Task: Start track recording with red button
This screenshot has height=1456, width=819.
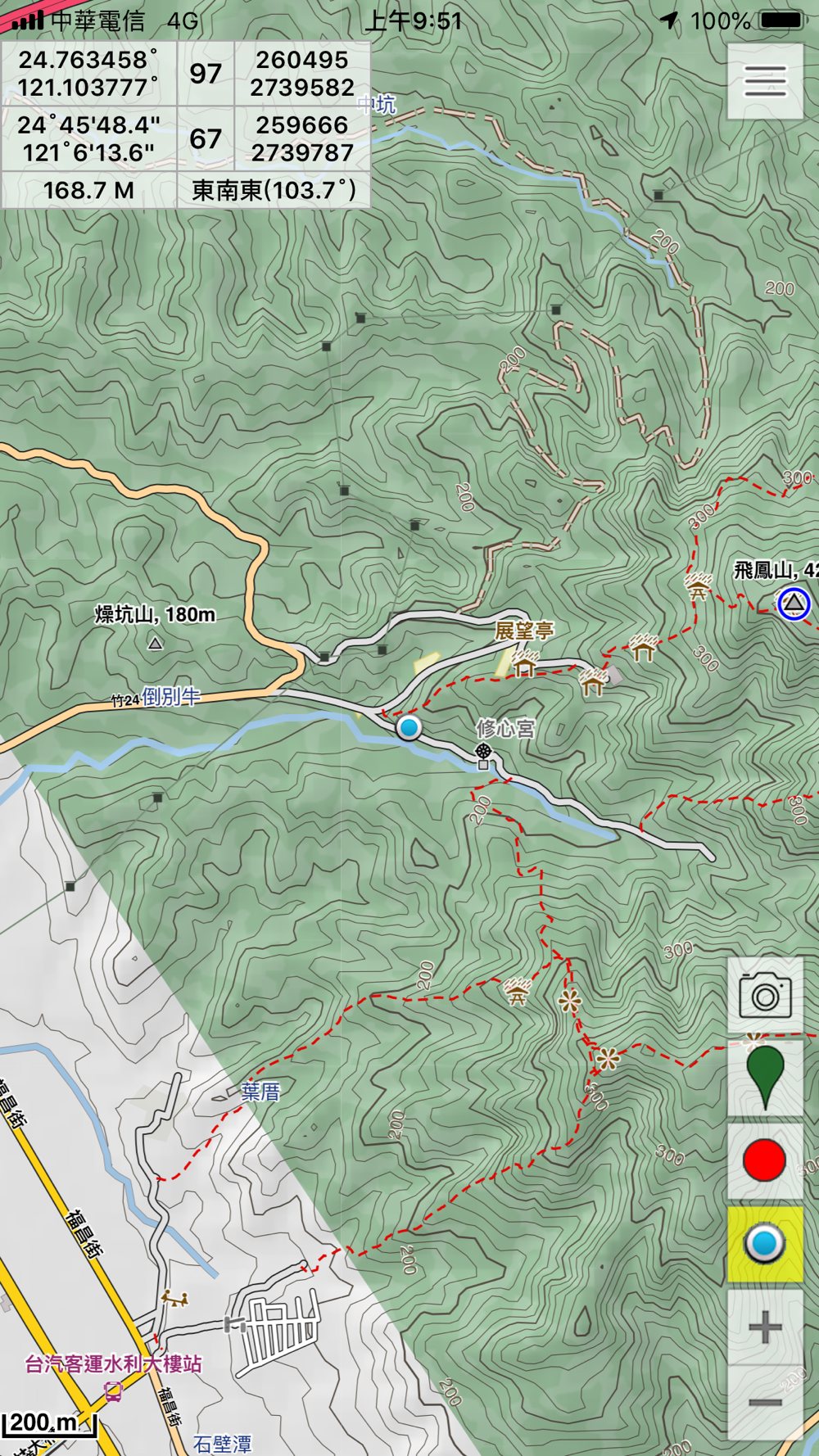Action: (x=765, y=1160)
